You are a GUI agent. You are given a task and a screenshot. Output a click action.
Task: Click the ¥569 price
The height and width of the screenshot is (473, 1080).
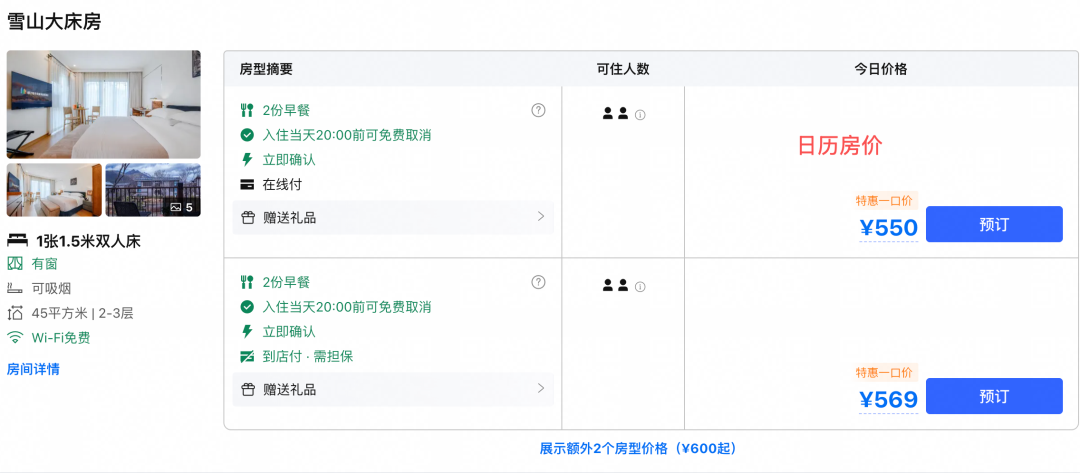click(889, 399)
